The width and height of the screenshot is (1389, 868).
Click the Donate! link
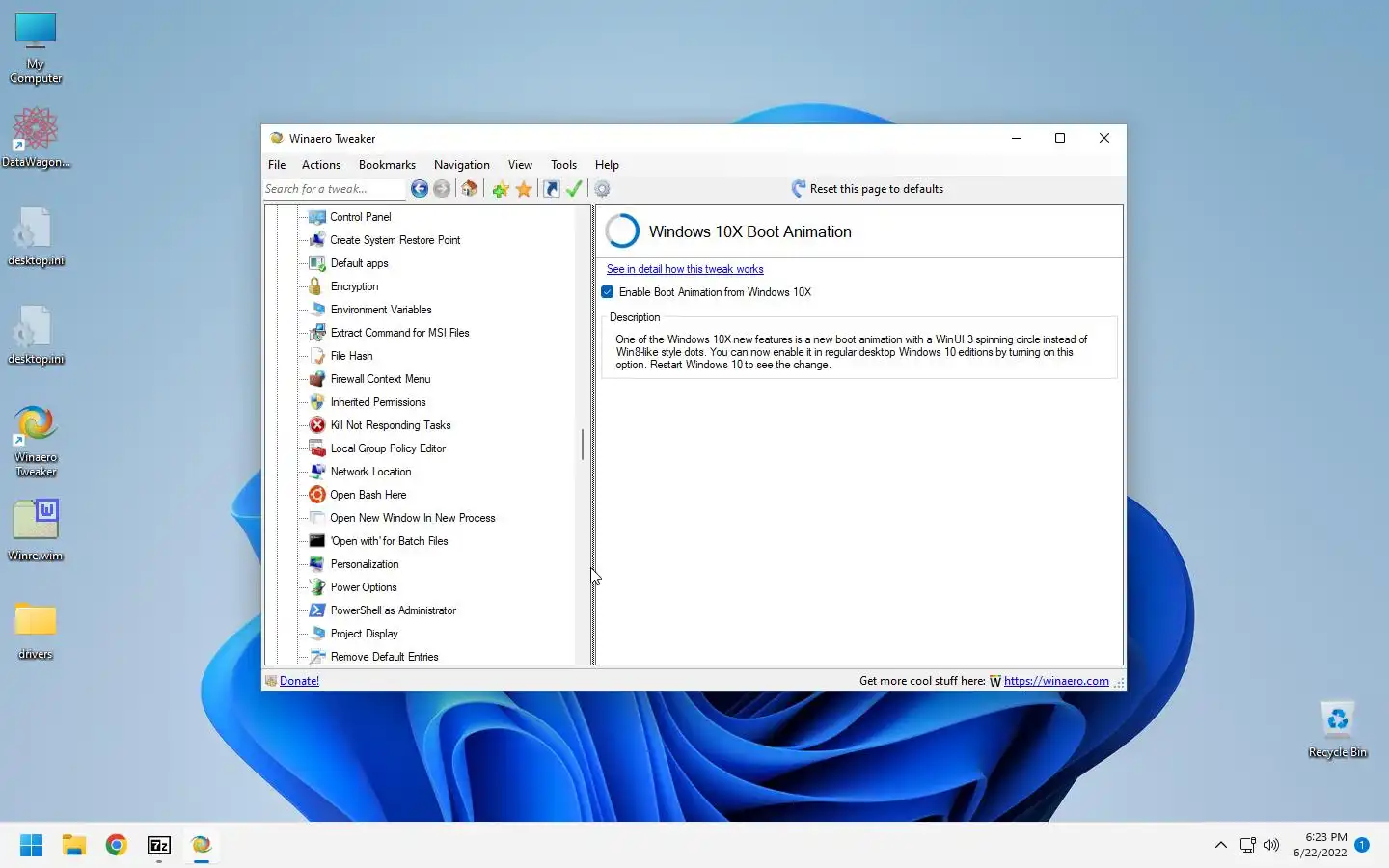299,681
